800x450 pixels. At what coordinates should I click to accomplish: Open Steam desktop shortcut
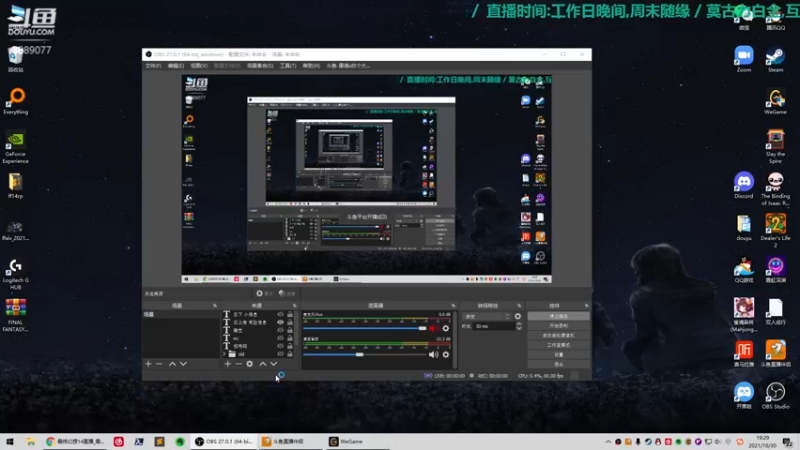(x=776, y=59)
